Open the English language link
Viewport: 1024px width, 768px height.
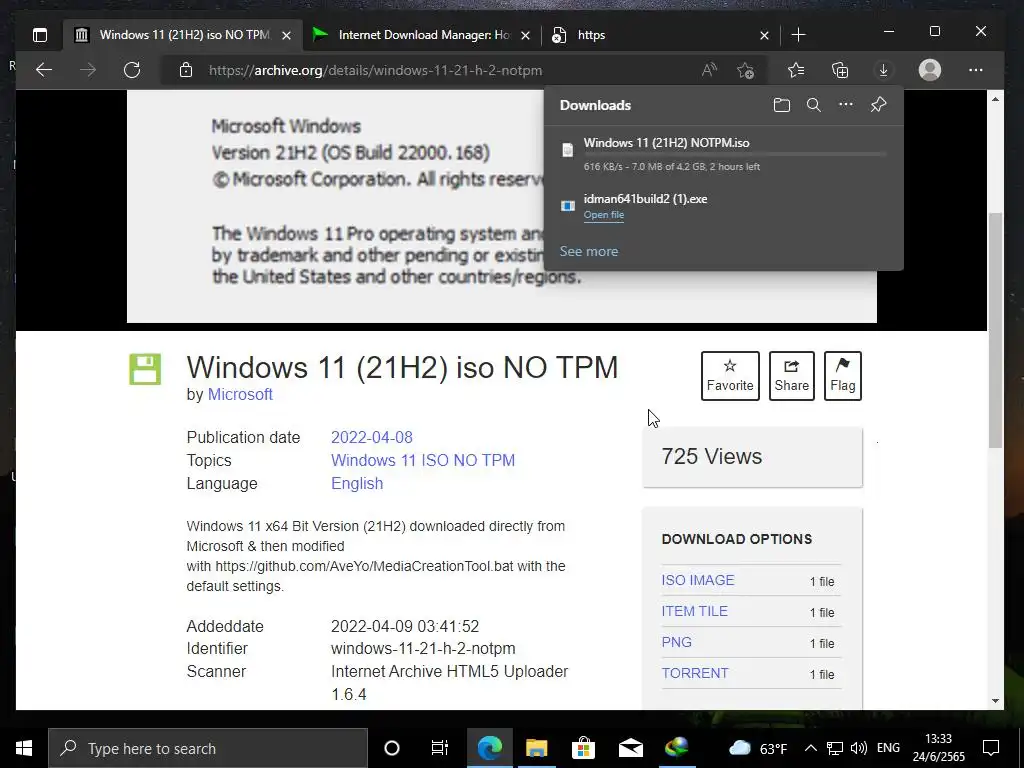(x=357, y=483)
